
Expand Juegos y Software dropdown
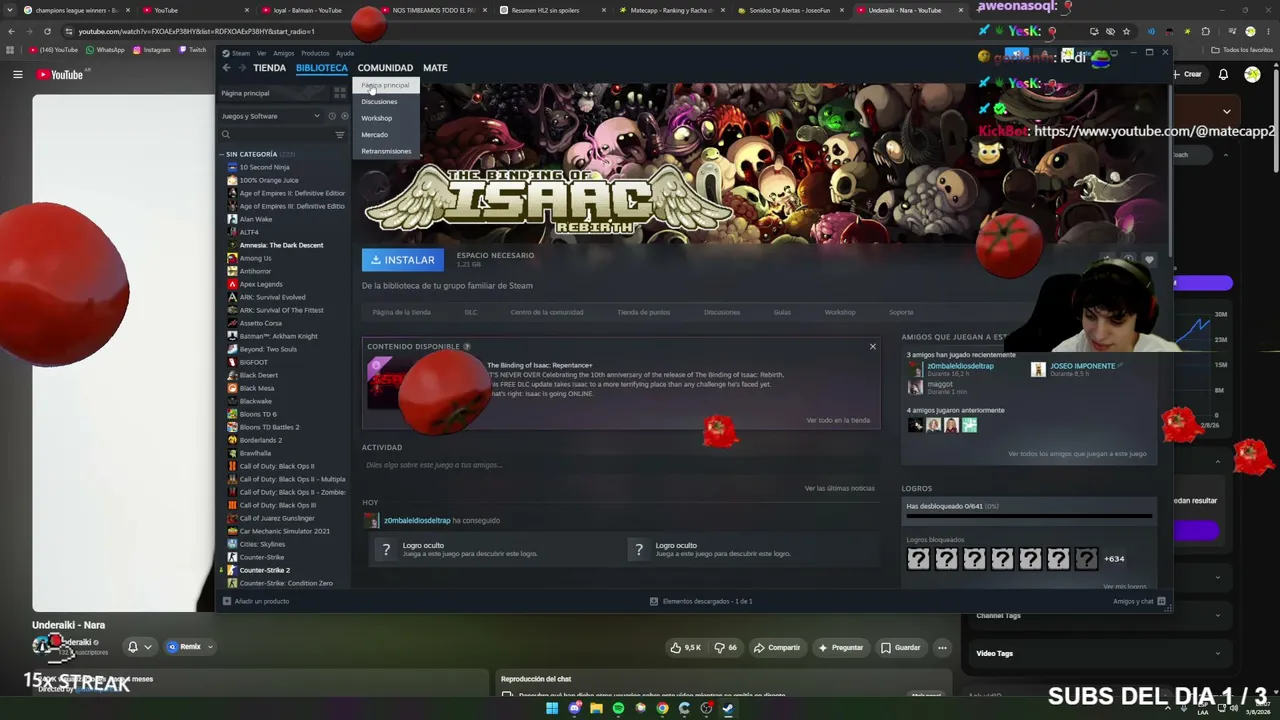317,116
